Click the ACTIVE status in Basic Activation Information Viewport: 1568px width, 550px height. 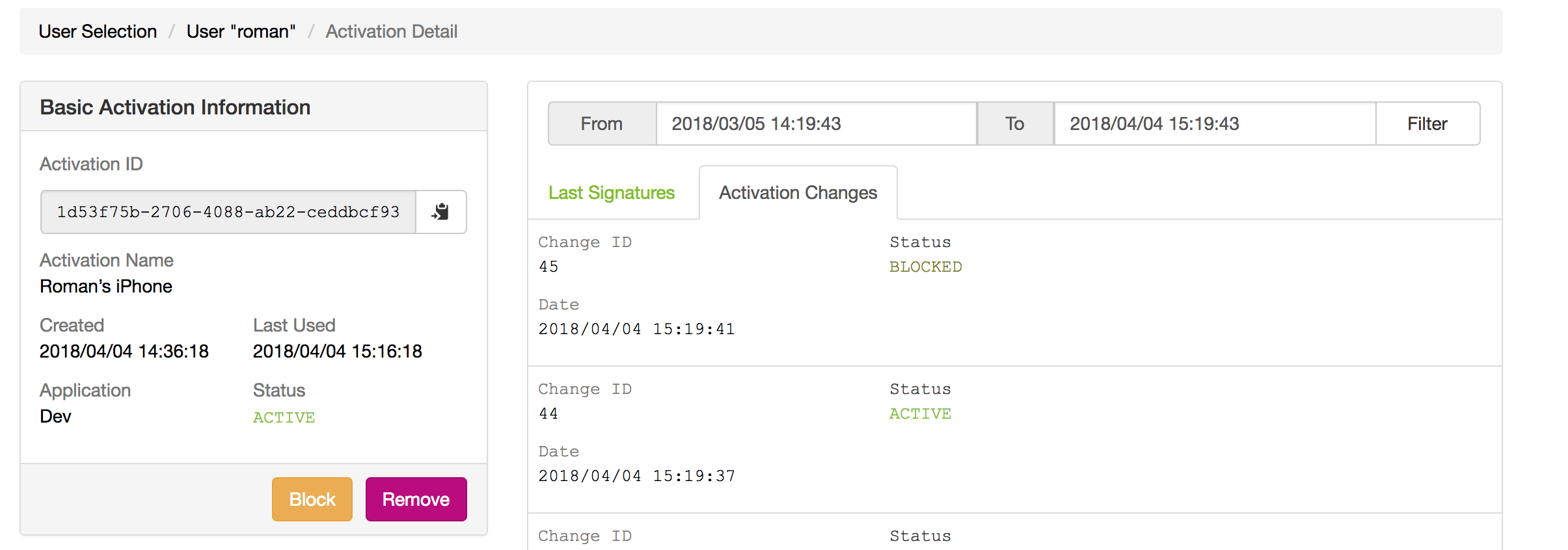point(284,417)
